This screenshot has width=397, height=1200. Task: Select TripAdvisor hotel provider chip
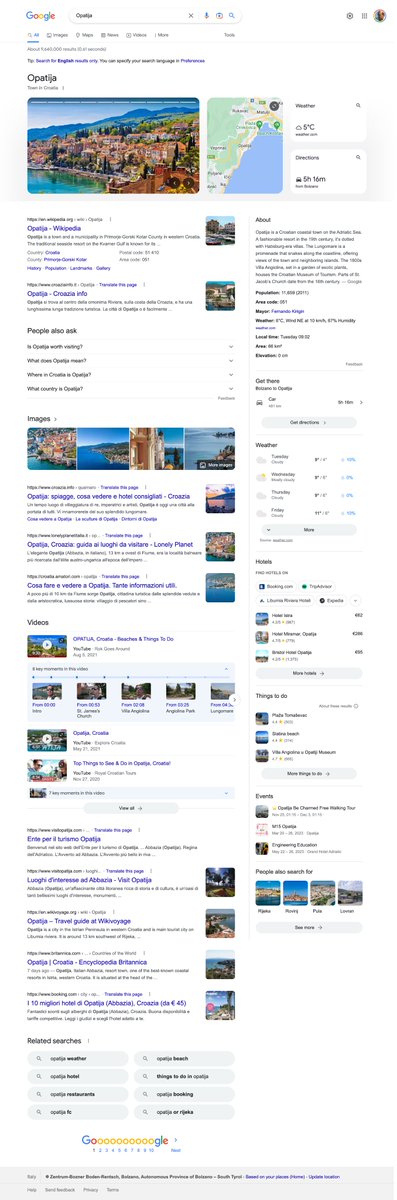[x=318, y=586]
